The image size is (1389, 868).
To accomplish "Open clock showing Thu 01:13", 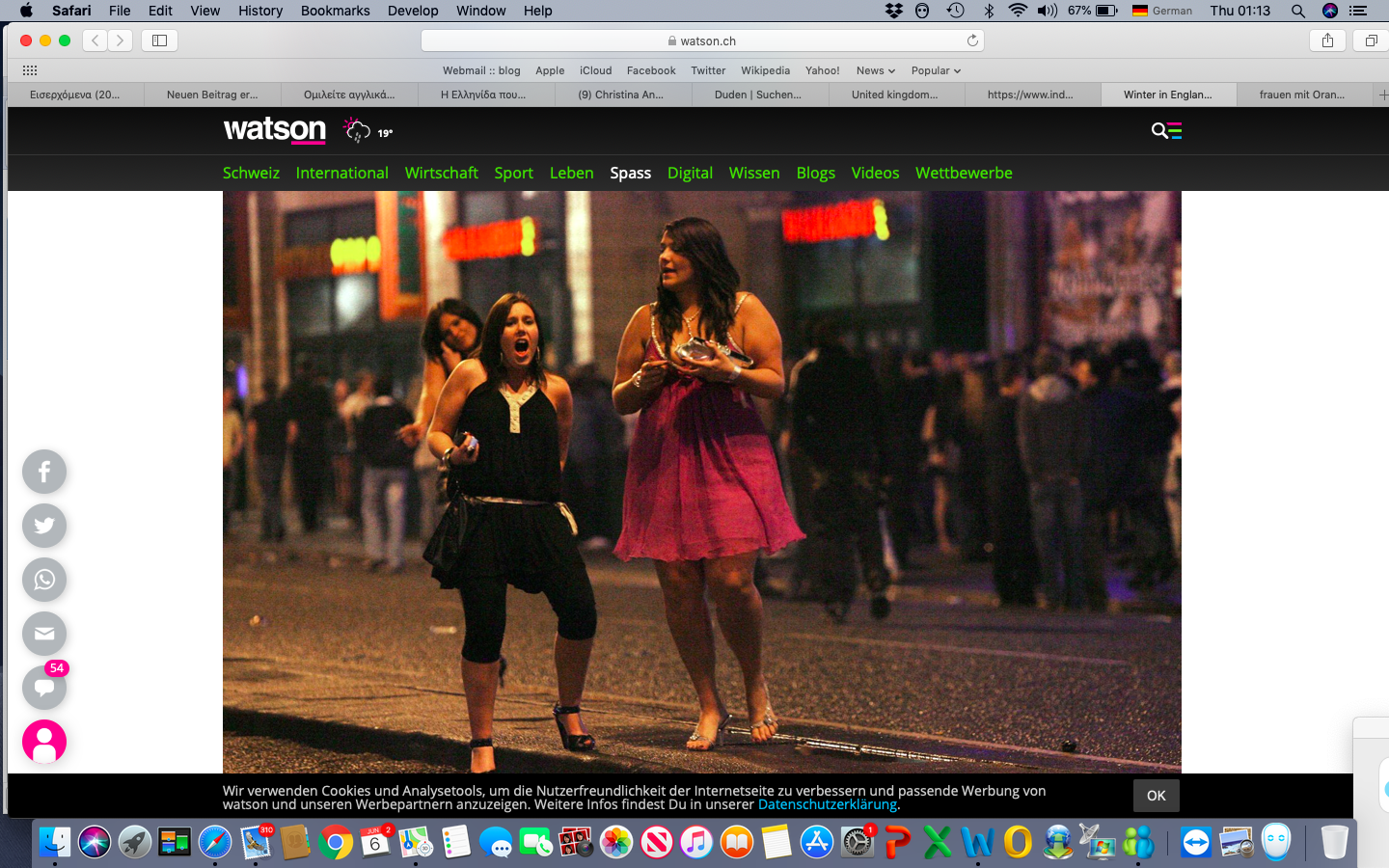I will (1240, 11).
